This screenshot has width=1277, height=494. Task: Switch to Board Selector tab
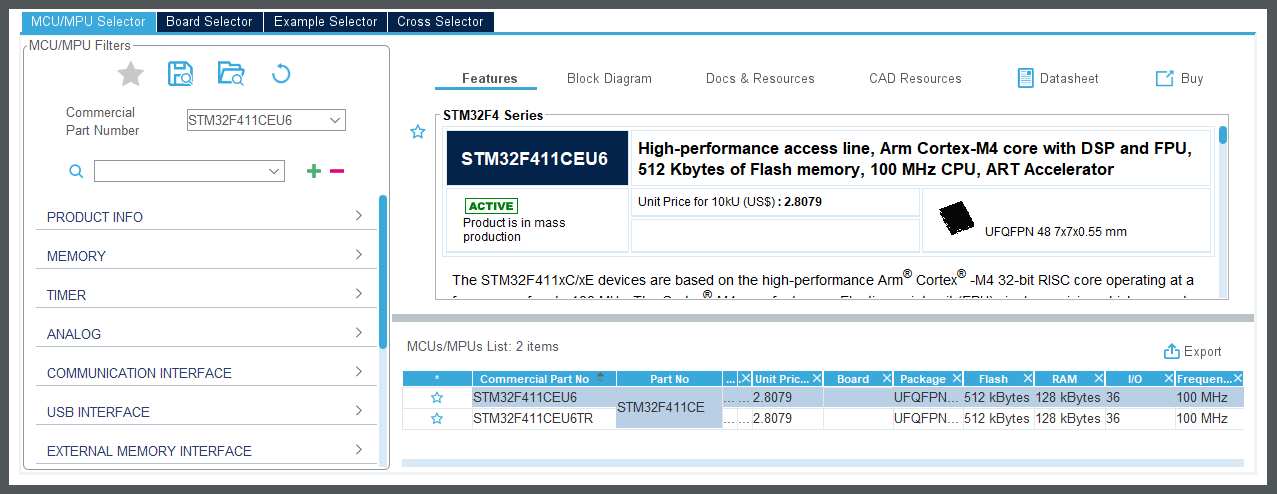pyautogui.click(x=210, y=21)
